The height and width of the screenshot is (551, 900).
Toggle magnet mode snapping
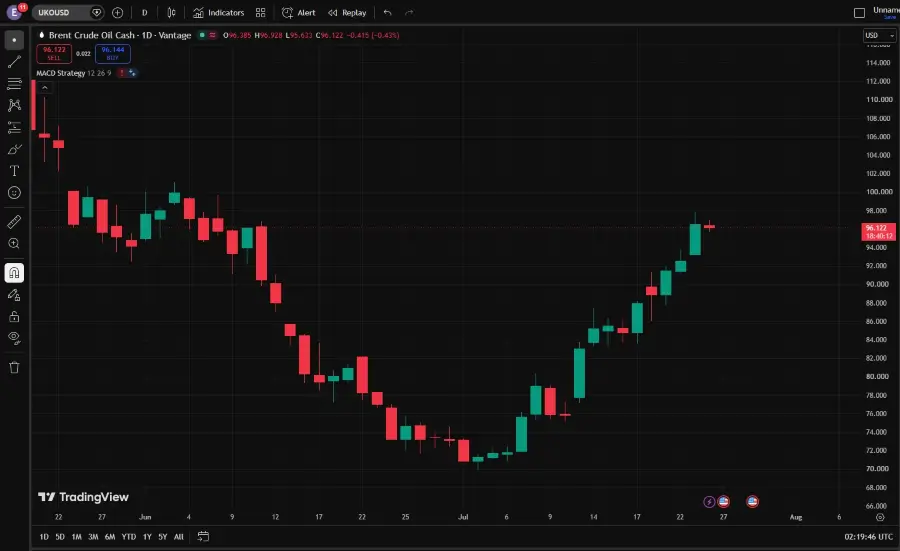point(14,273)
